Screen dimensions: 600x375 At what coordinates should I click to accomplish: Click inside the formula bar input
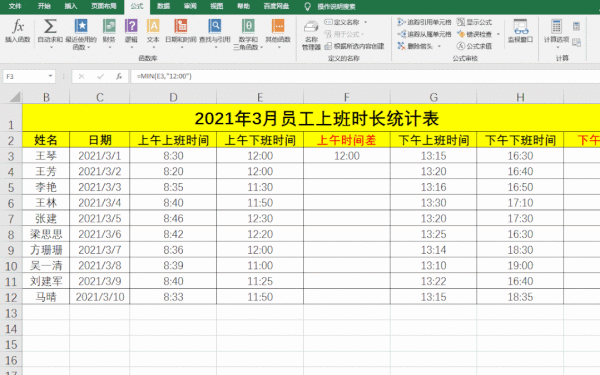[x=365, y=76]
